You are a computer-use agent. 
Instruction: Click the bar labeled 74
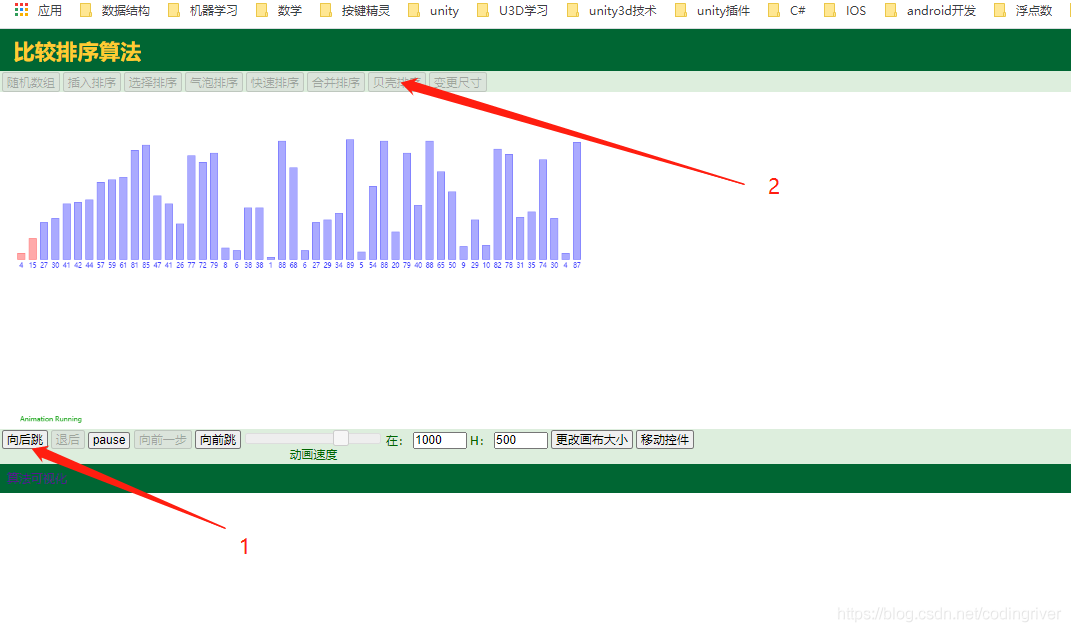click(542, 210)
